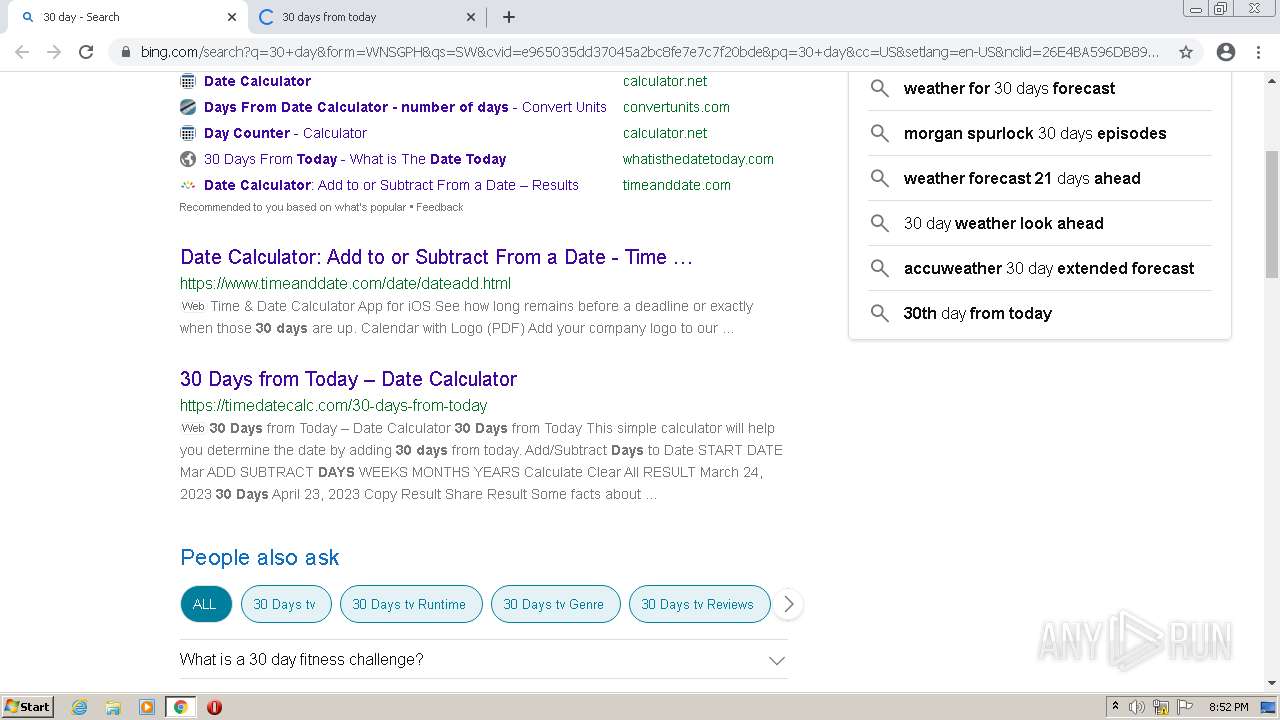Open '30 Days from Today – Date Calculator' result
Screen dimensions: 1280x720
(348, 379)
